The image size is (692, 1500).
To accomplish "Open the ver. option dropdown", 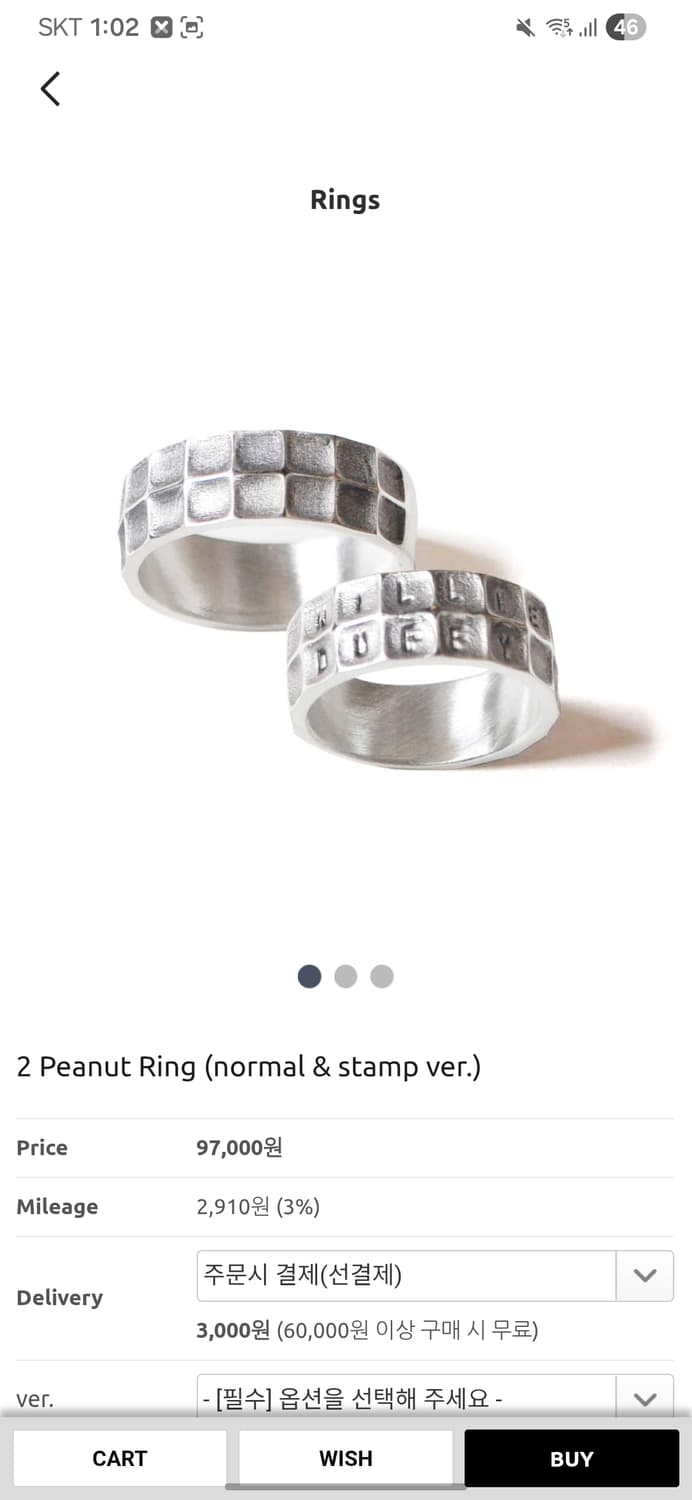I will coord(435,1397).
